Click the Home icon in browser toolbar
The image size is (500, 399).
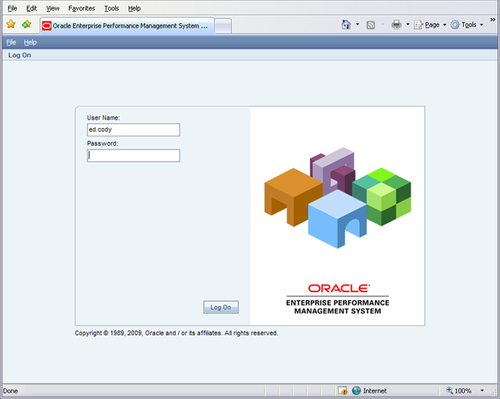point(346,24)
